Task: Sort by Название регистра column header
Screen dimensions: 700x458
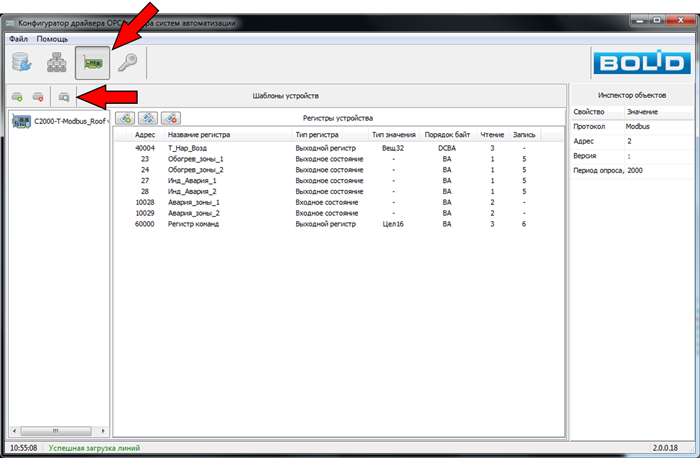Action: coord(199,134)
